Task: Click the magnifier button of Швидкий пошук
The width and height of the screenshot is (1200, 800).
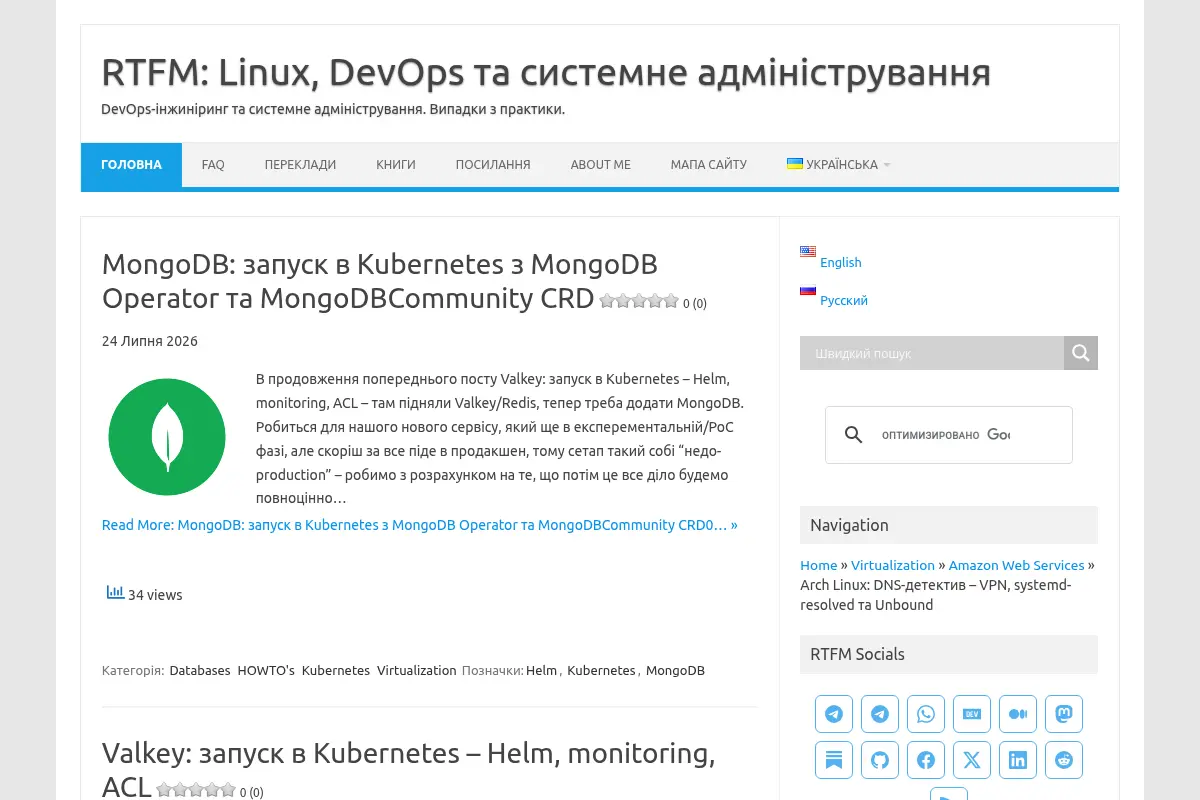Action: pyautogui.click(x=1081, y=353)
